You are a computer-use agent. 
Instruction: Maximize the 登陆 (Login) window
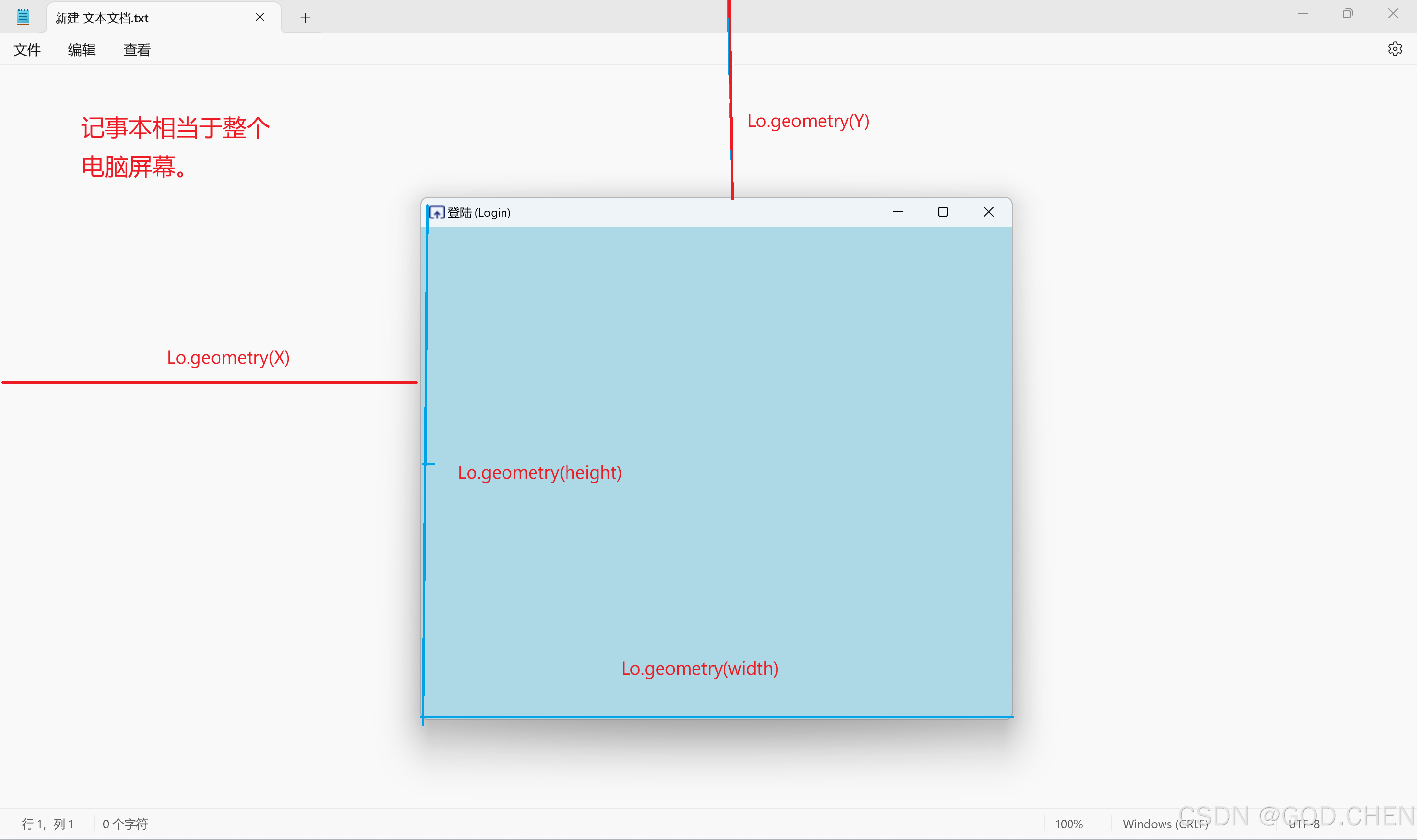[x=943, y=212]
